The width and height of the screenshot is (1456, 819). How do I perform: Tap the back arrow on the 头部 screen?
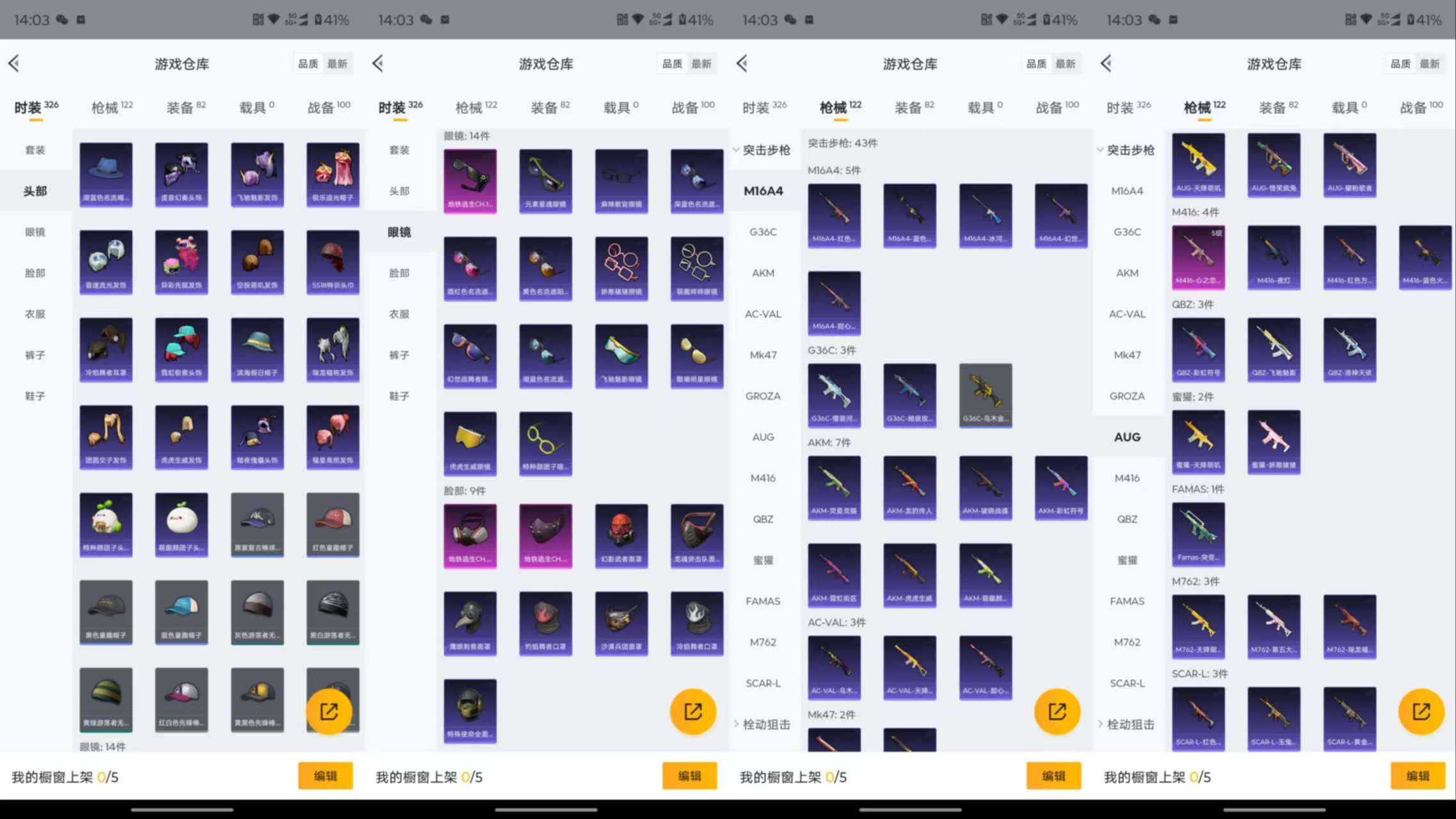[x=13, y=63]
